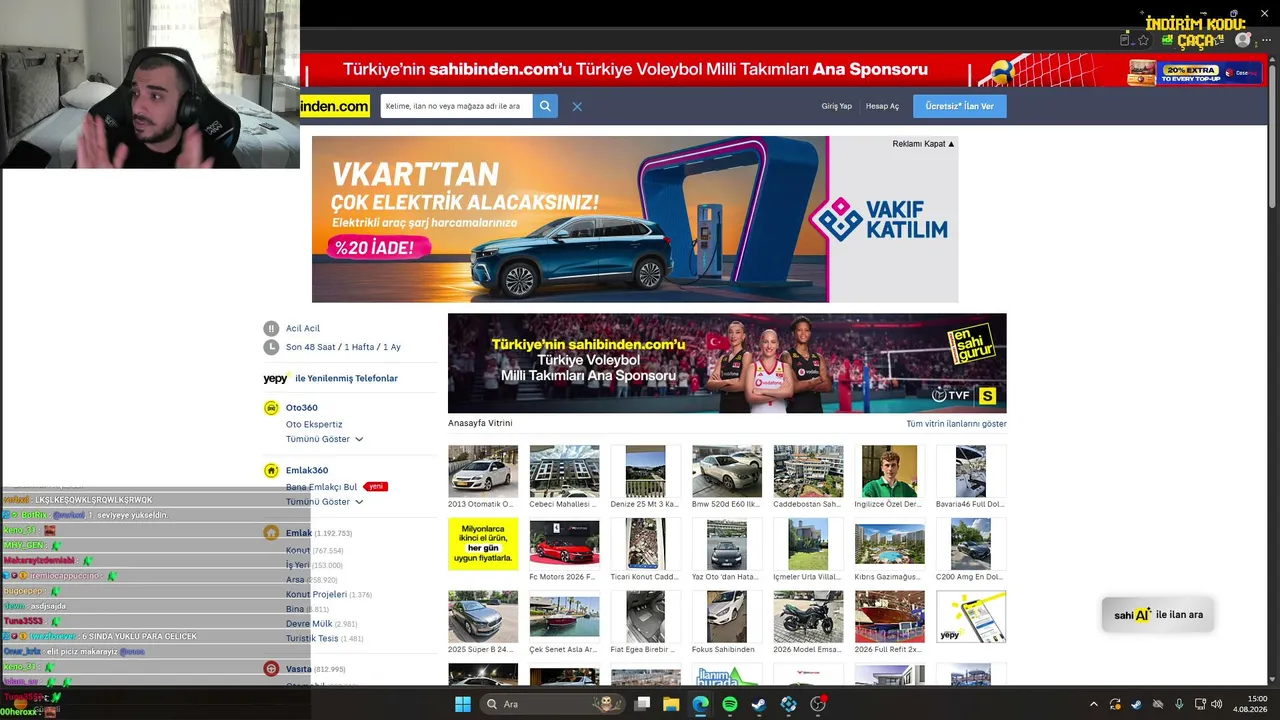Screen dimensions: 1280x720
Task: Click the Oto360 car icon
Action: [x=271, y=408]
